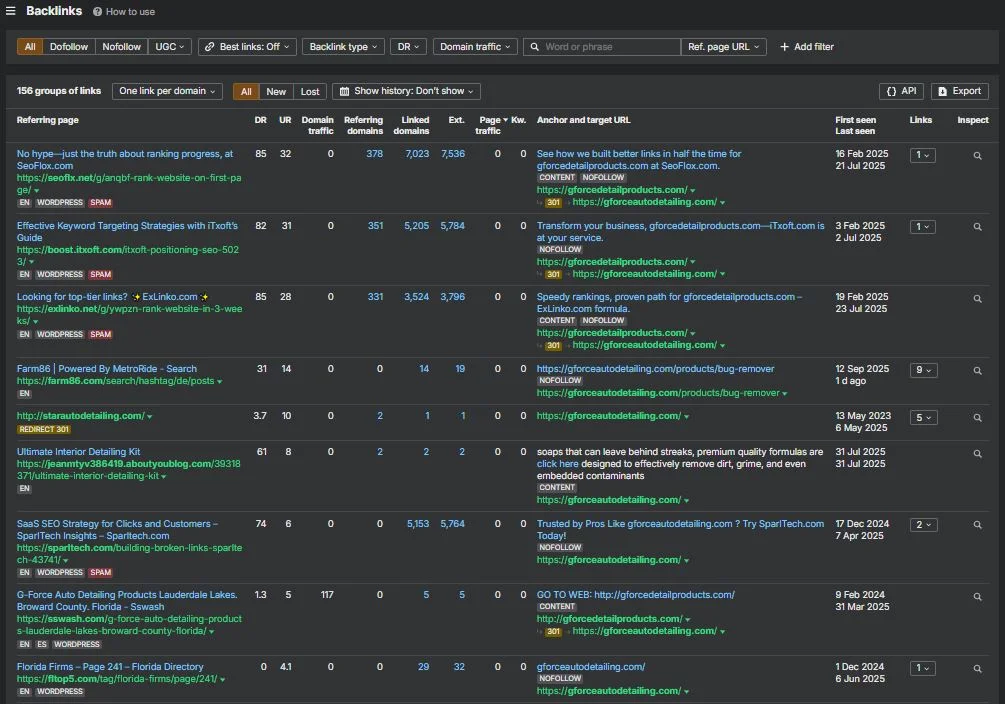Inspect the boost.itxoft.com backlink row
1005x704 pixels.
[977, 227]
